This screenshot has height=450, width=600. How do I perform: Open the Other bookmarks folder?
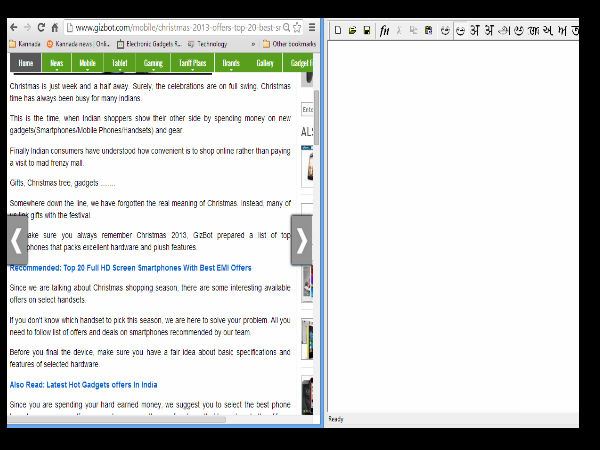(291, 44)
